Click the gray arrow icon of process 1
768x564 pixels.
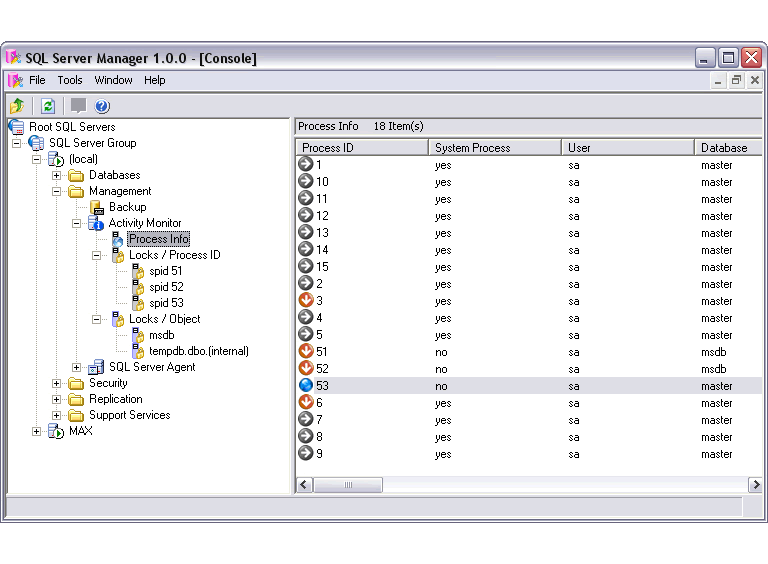point(306,164)
